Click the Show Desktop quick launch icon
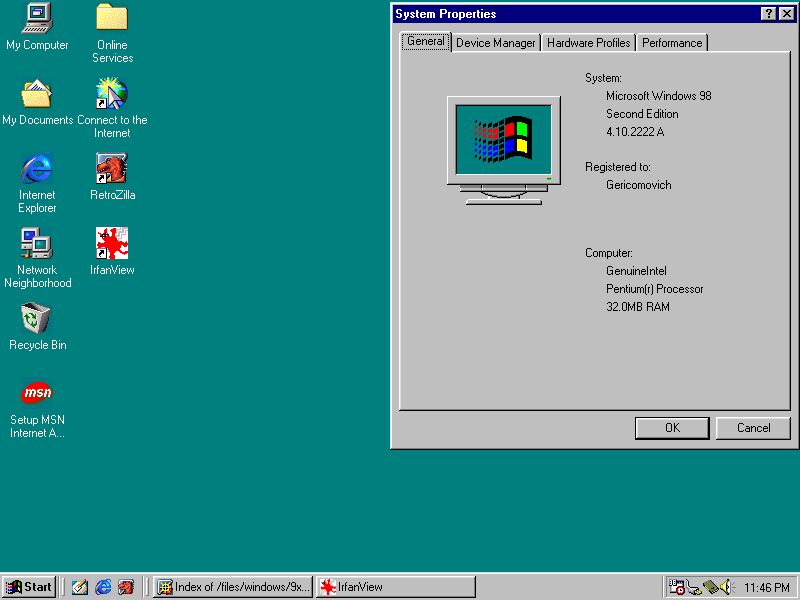The width and height of the screenshot is (800, 600). pyautogui.click(x=80, y=587)
